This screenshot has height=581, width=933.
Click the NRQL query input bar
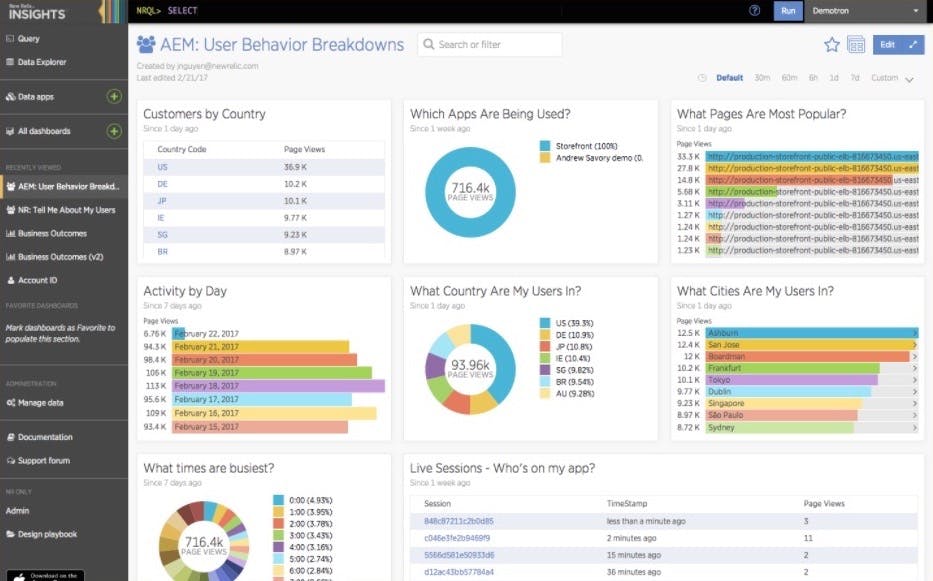pos(438,11)
